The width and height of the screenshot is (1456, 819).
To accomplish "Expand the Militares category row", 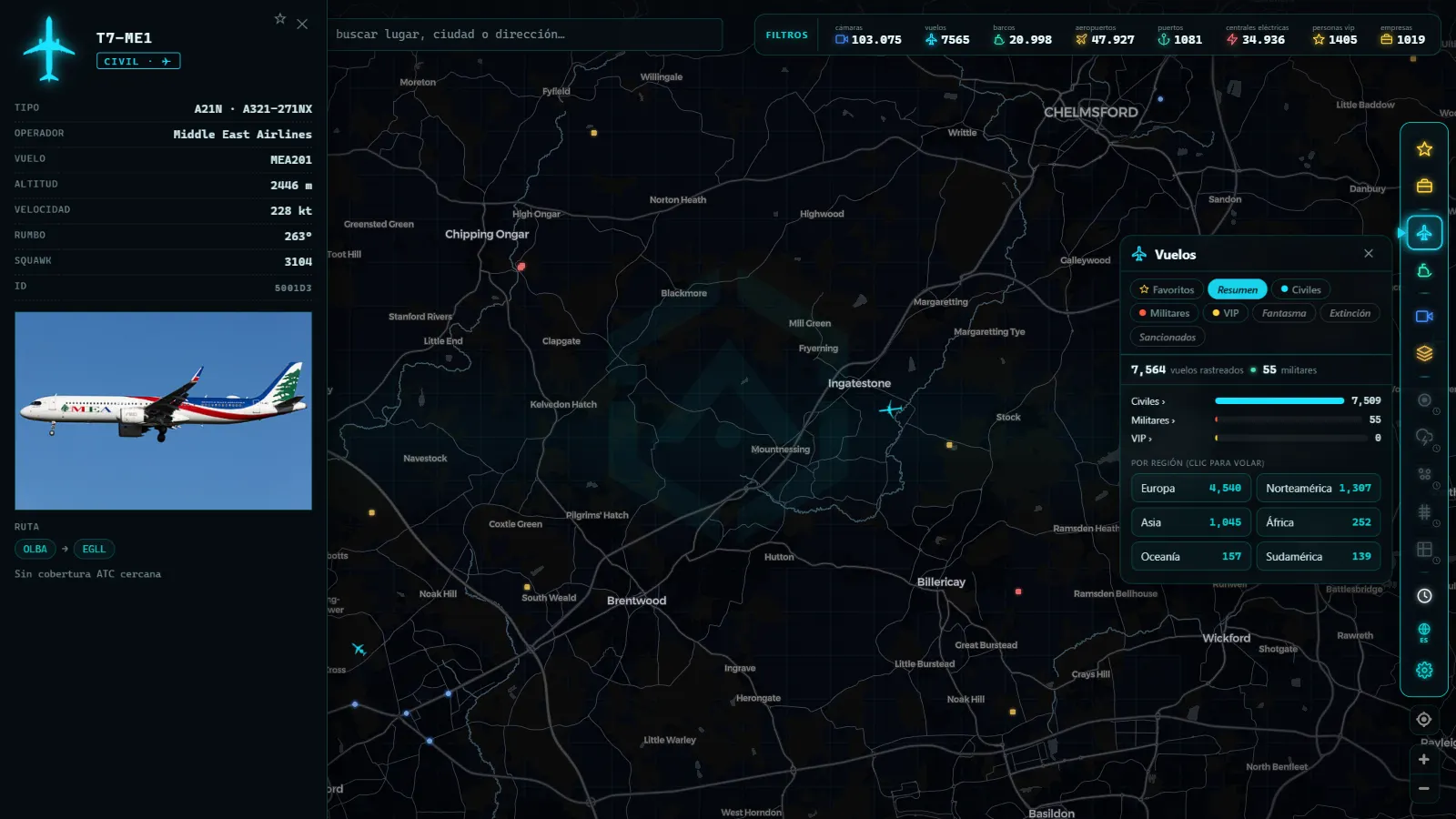I will click(x=1256, y=420).
